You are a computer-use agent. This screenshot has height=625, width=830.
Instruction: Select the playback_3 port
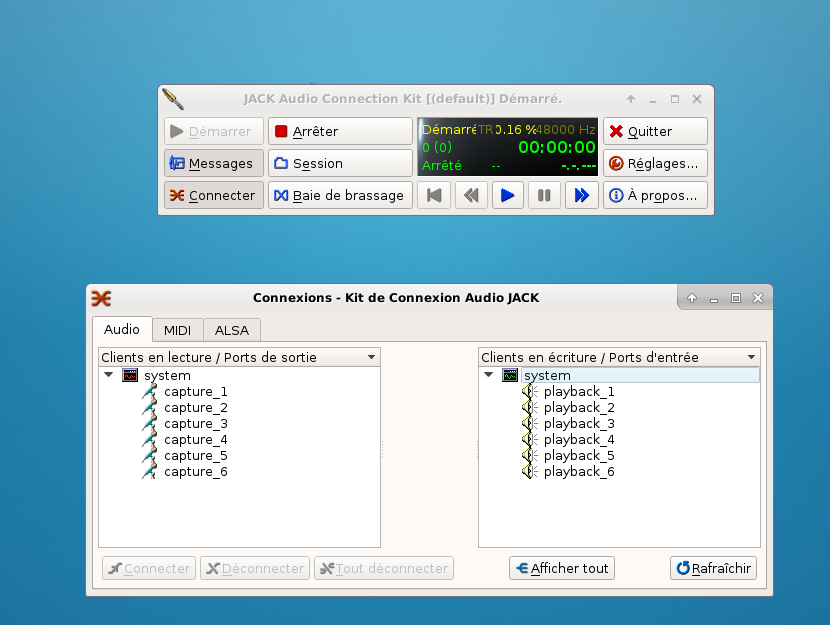(x=579, y=424)
